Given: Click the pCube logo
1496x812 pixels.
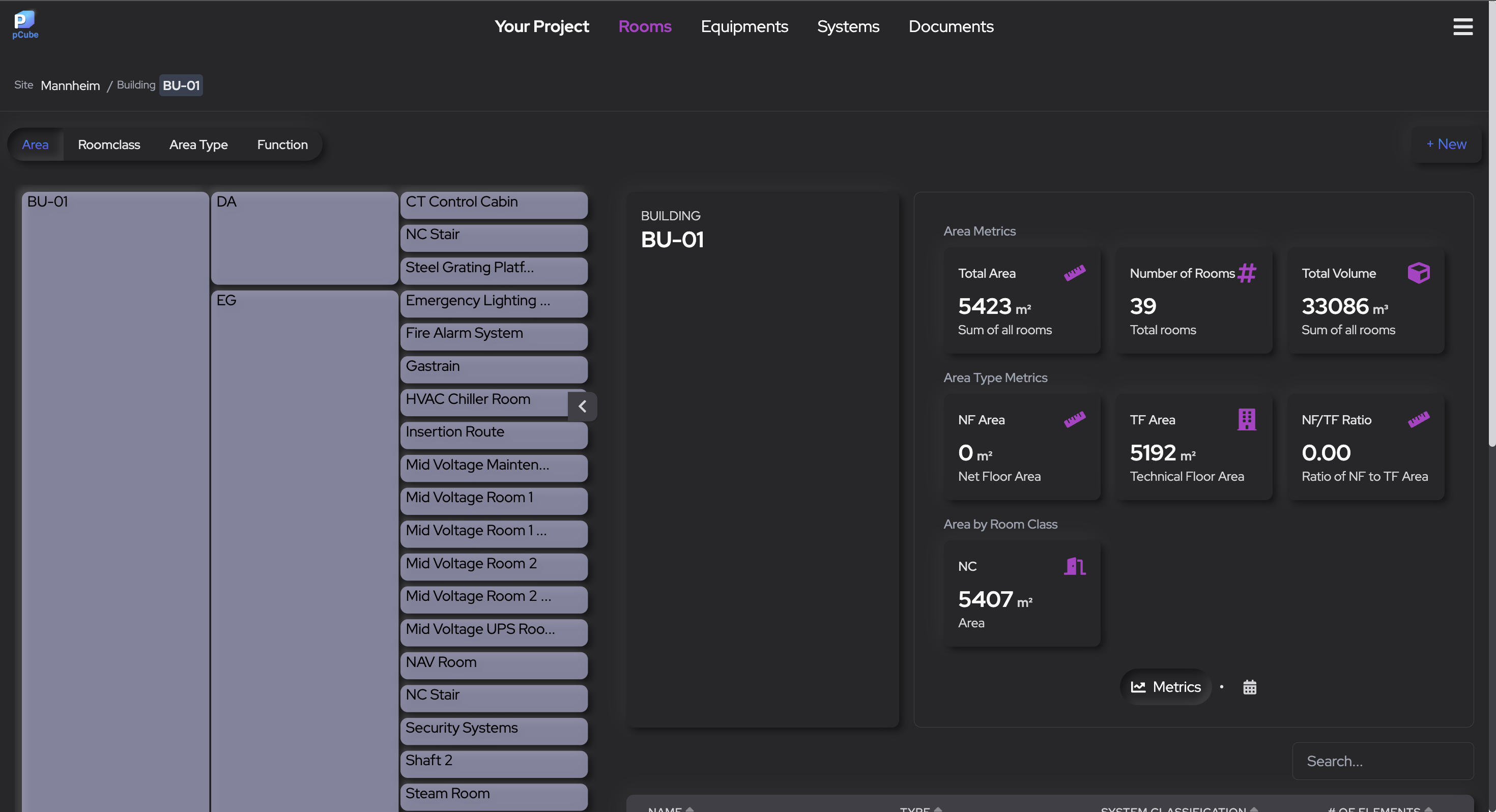Looking at the screenshot, I should pyautogui.click(x=25, y=23).
